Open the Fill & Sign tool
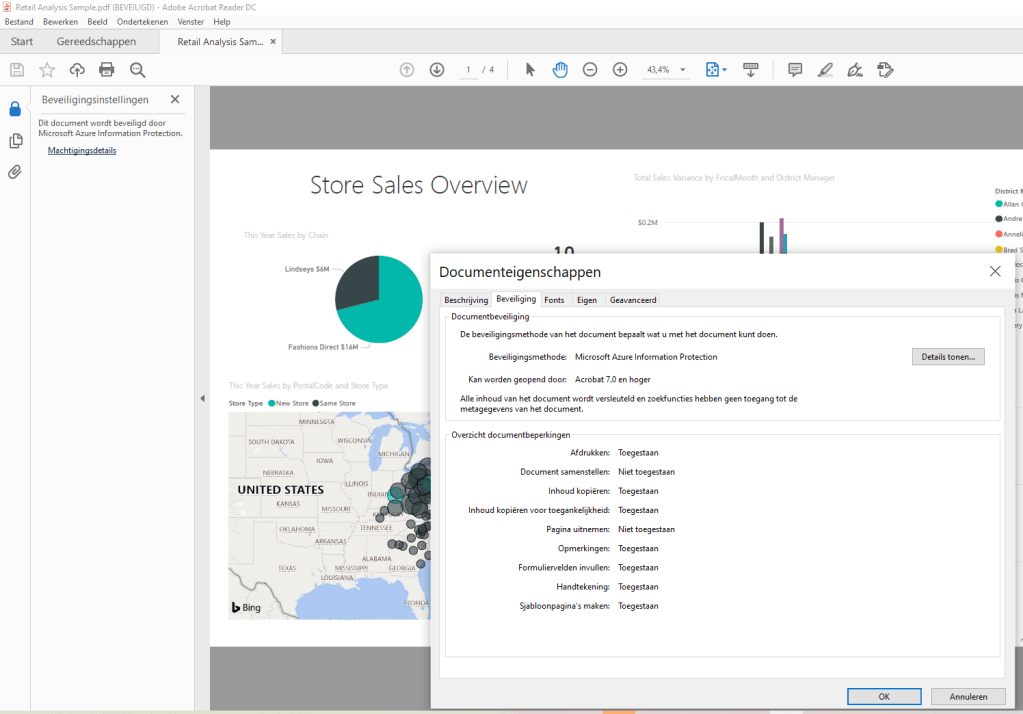This screenshot has width=1023, height=714. pos(885,69)
